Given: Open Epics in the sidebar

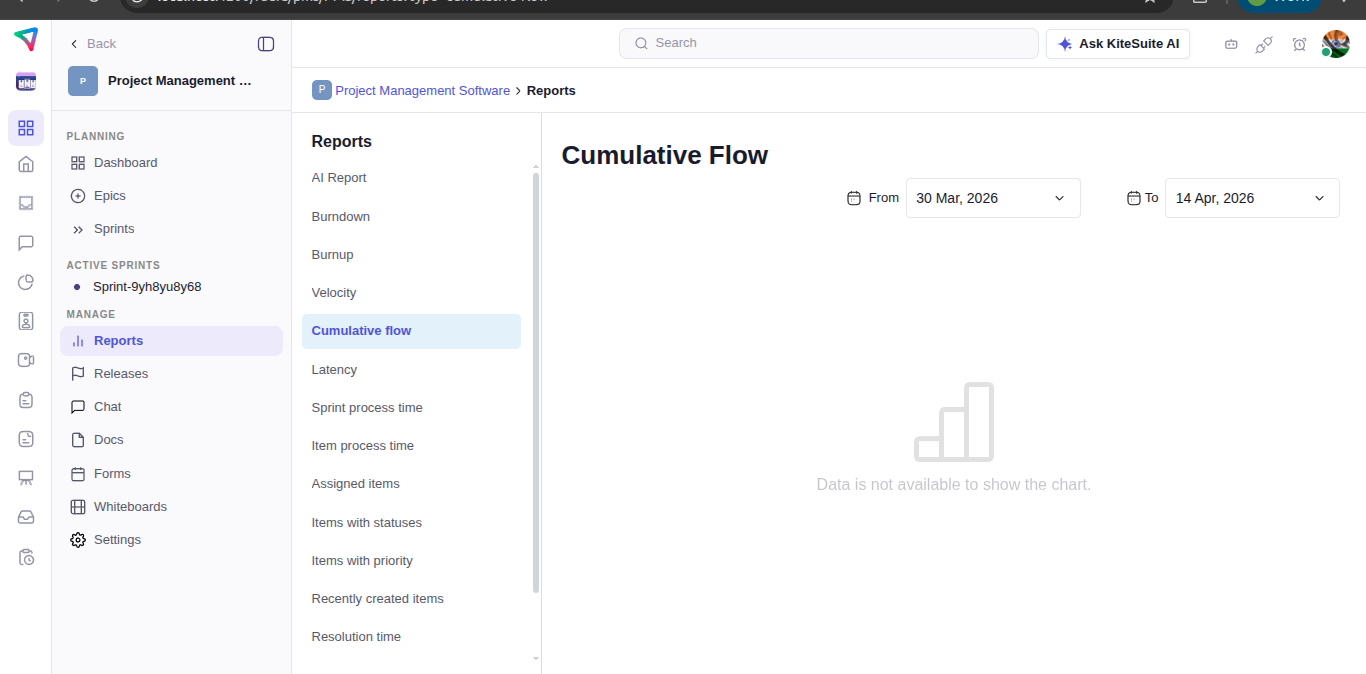Looking at the screenshot, I should pos(171,196).
